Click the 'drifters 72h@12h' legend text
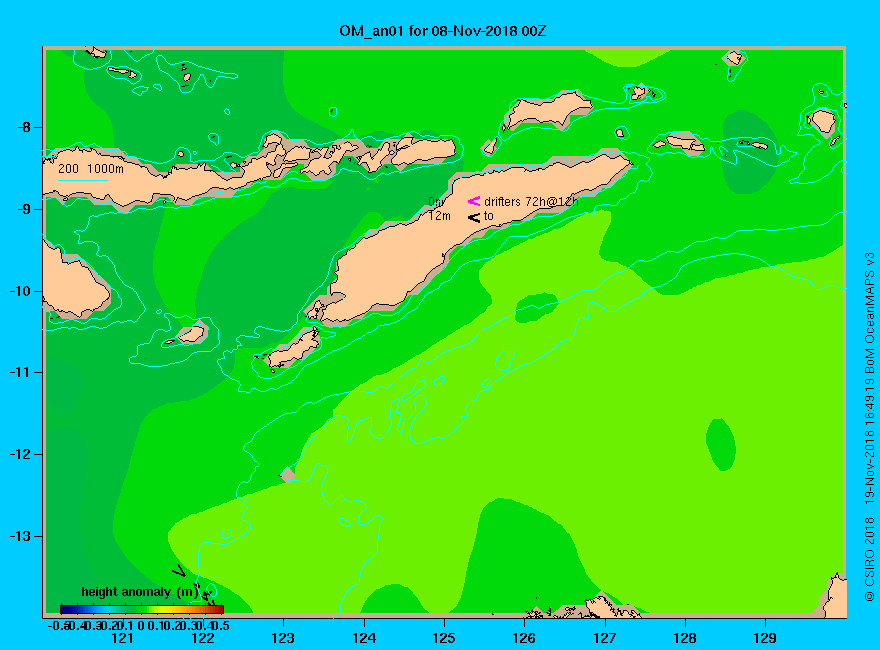This screenshot has width=880, height=650. pos(531,202)
